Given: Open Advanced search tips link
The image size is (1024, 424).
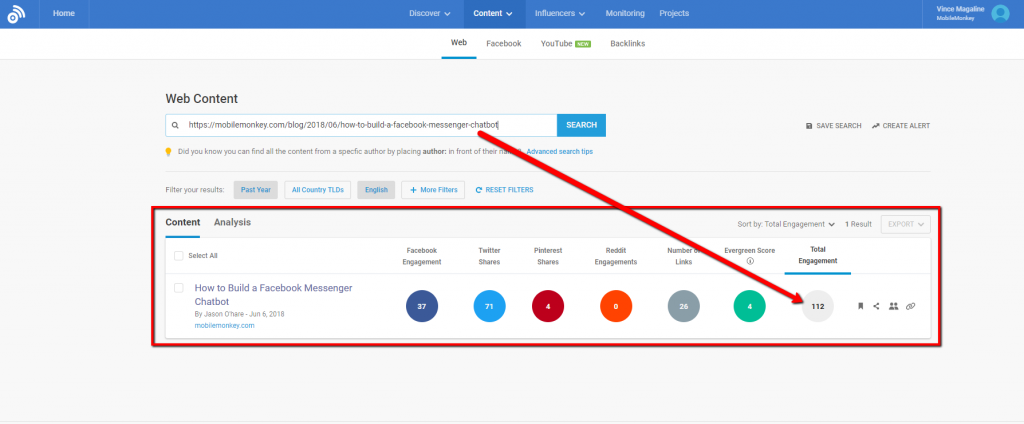Looking at the screenshot, I should click(x=560, y=152).
